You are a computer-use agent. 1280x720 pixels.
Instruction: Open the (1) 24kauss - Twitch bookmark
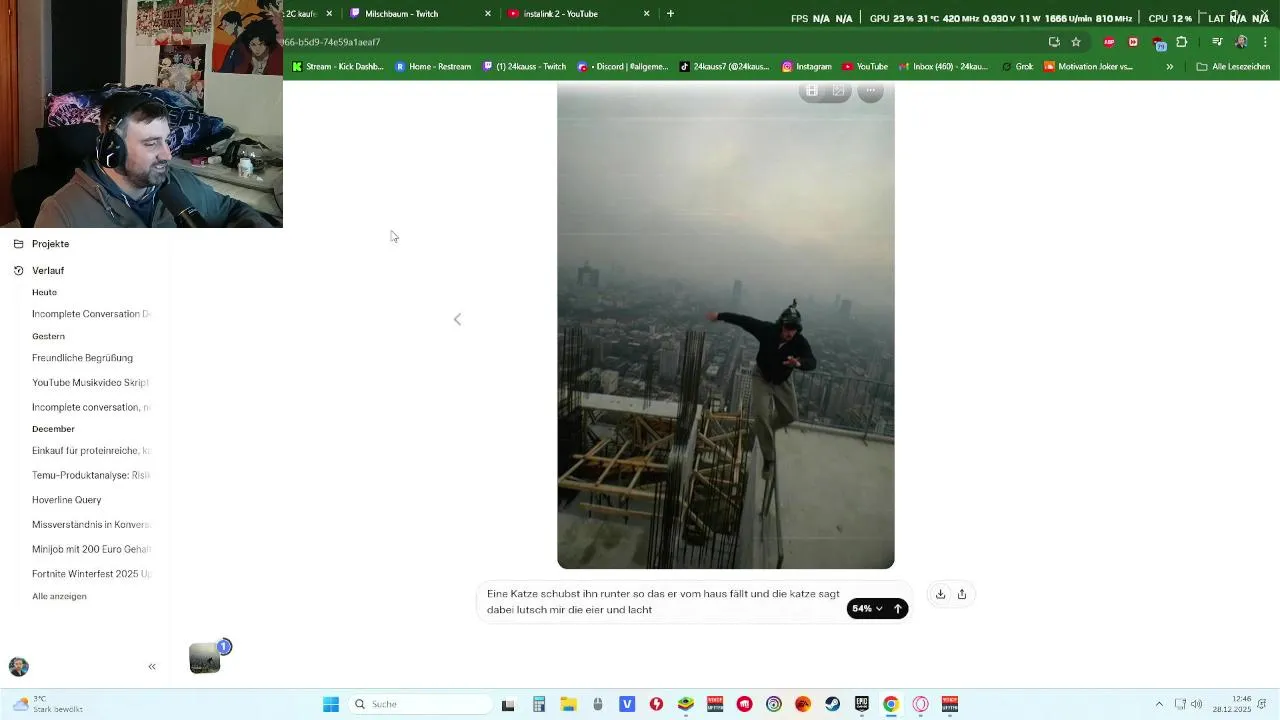(x=524, y=67)
